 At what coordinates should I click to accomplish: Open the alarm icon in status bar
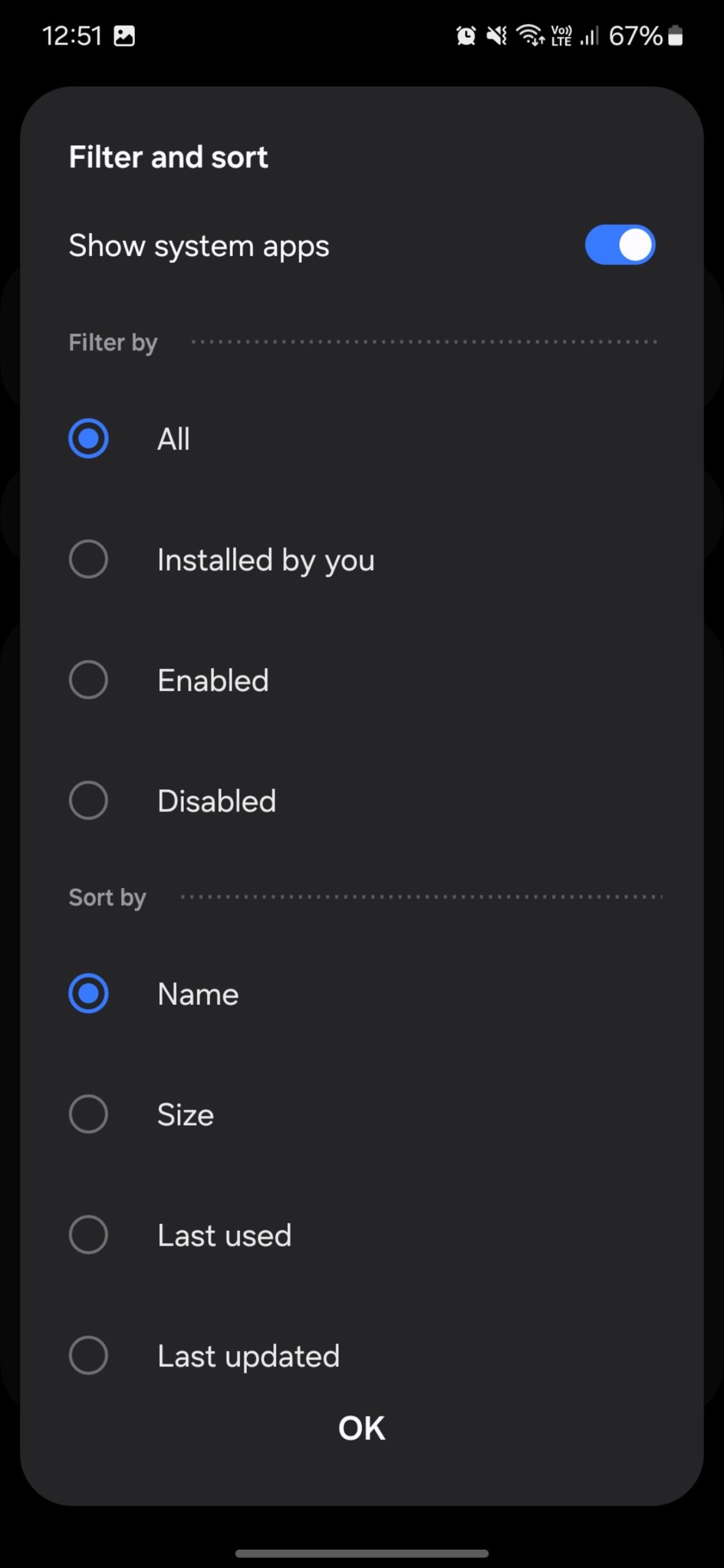(466, 36)
